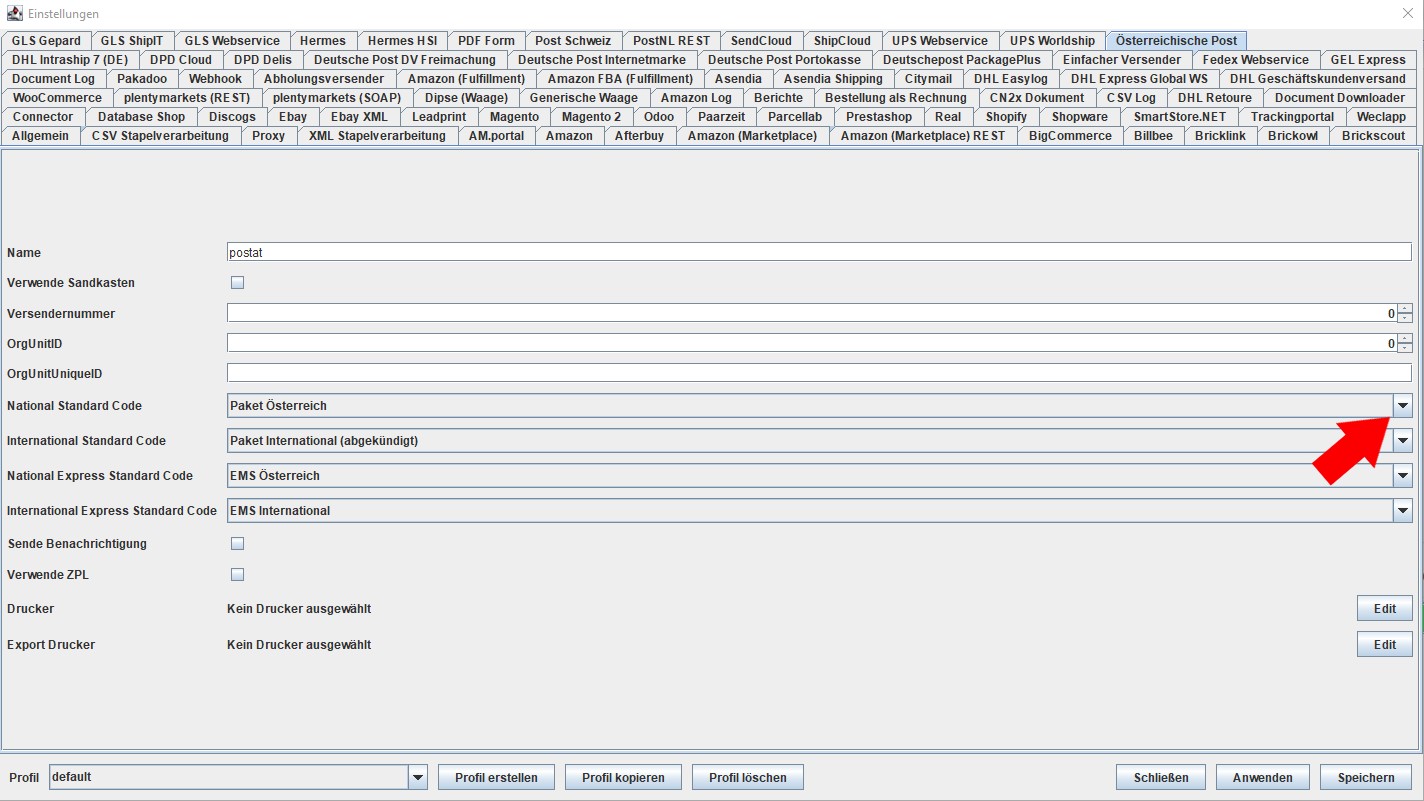Tick the Sende Benachrichtigung checkbox
Screen dimensions: 1424x801
click(x=237, y=544)
